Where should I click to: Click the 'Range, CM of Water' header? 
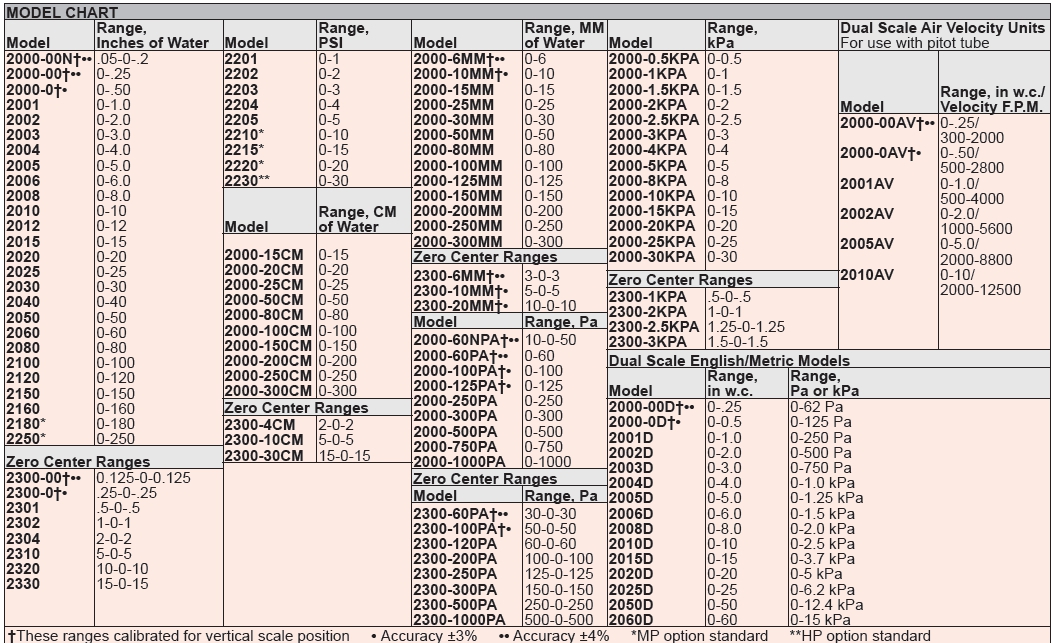(x=350, y=219)
